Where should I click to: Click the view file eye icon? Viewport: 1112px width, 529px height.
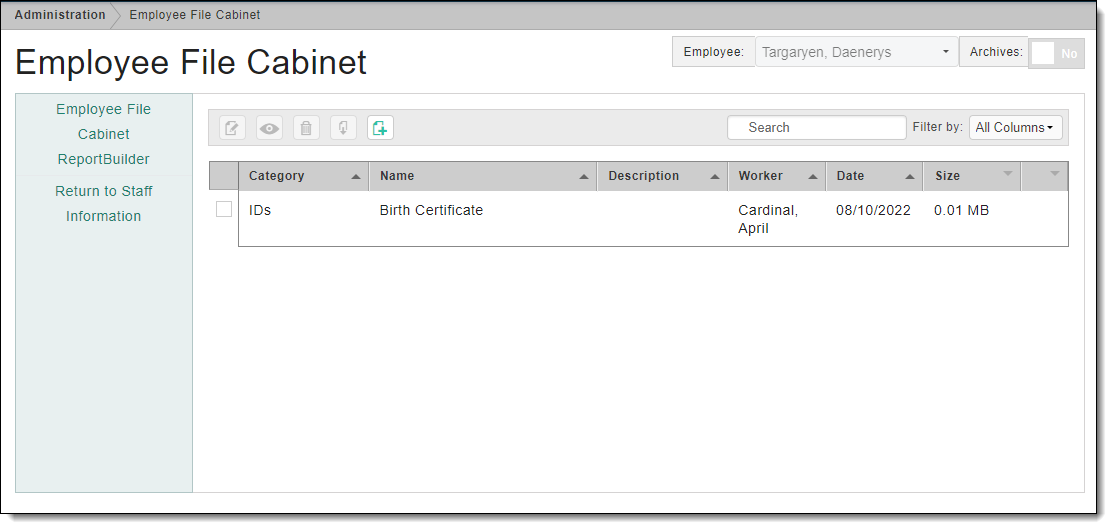tap(269, 128)
